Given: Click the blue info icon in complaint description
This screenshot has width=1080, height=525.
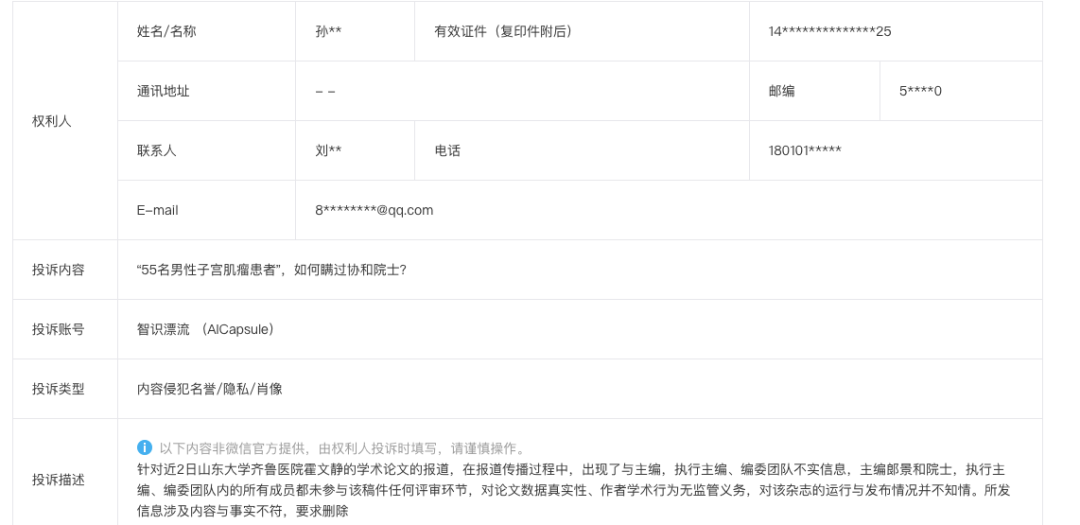Looking at the screenshot, I should coord(144,447).
